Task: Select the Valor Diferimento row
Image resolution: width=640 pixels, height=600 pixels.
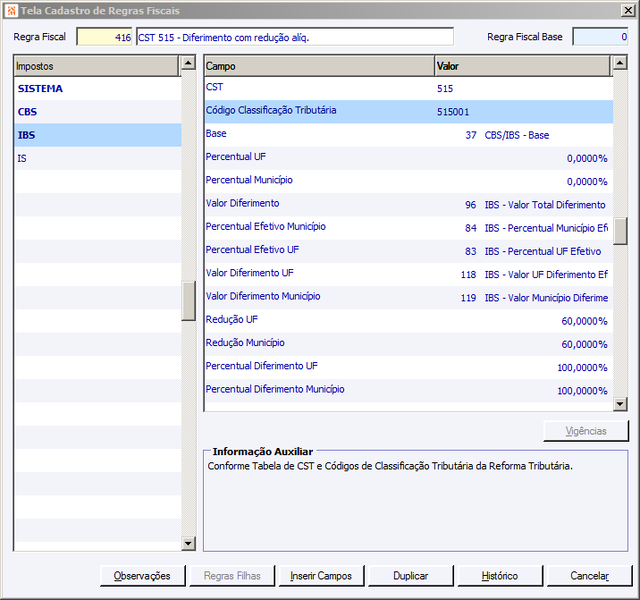Action: click(x=409, y=205)
